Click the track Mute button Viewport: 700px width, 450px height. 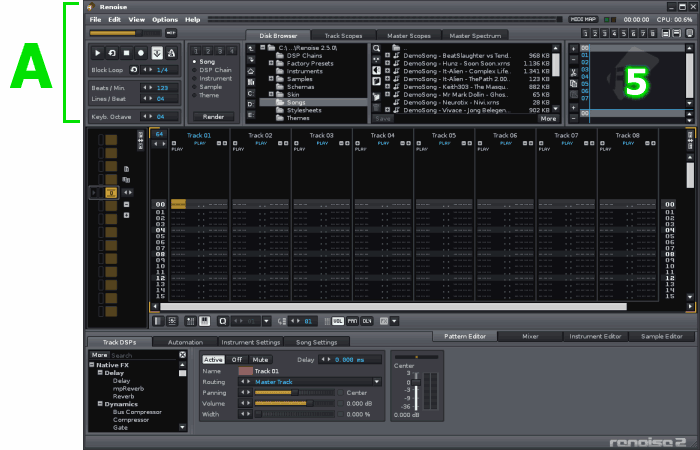pyautogui.click(x=260, y=359)
